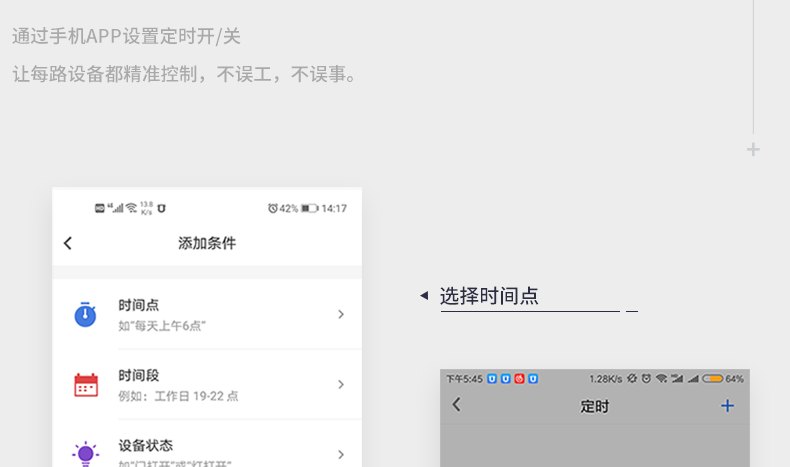The width and height of the screenshot is (790, 467).
Task: Select the 时间段 condition label
Action: tap(138, 375)
